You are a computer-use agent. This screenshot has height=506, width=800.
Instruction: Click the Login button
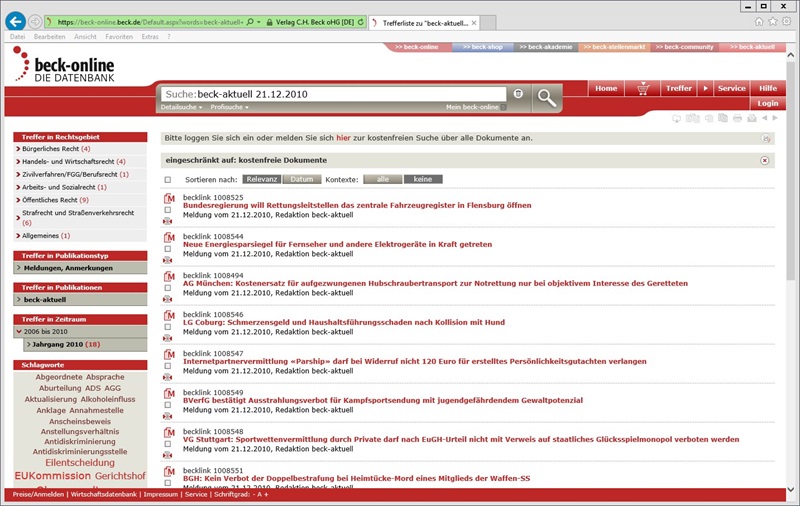(768, 103)
